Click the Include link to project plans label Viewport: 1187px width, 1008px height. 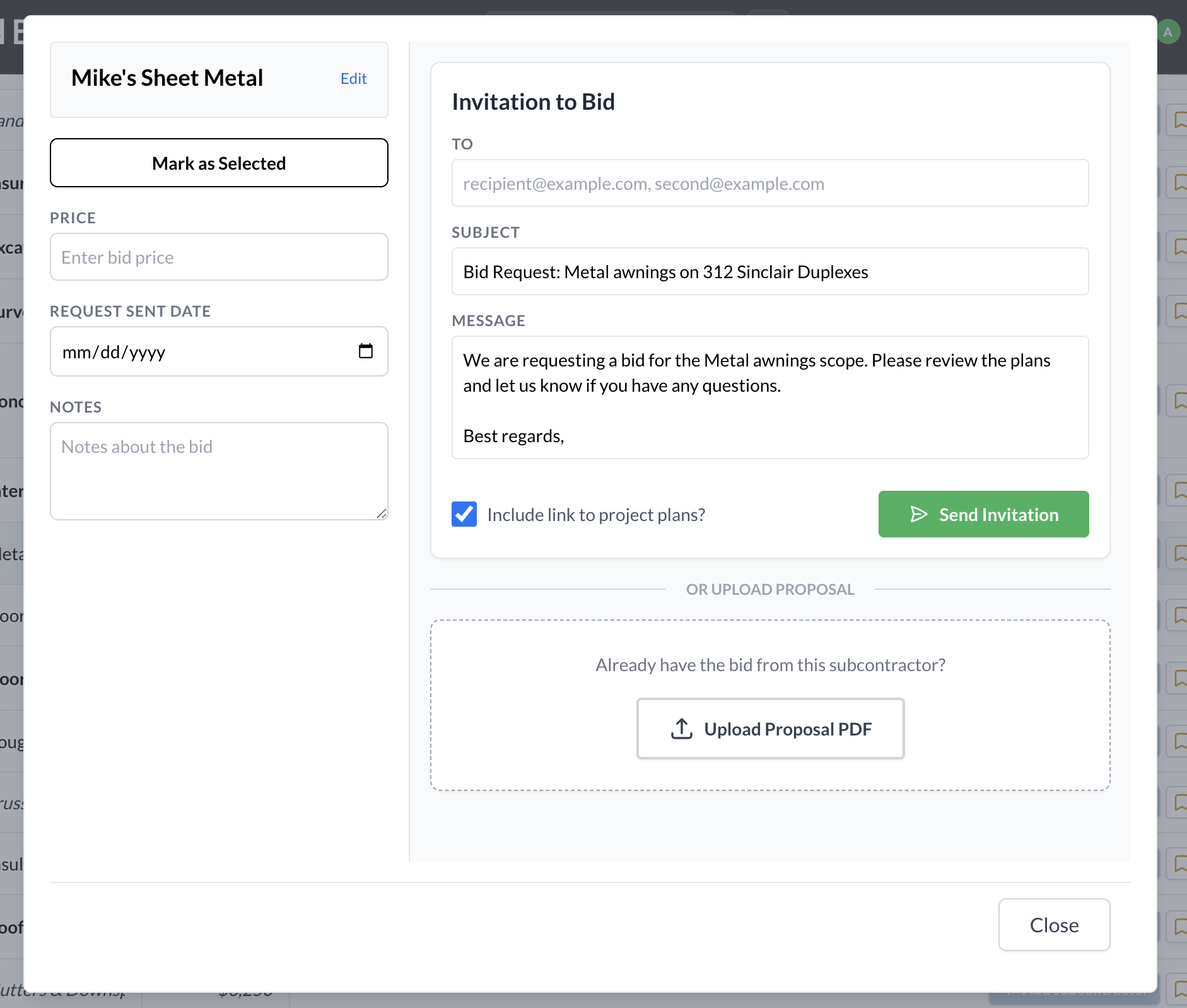click(596, 515)
